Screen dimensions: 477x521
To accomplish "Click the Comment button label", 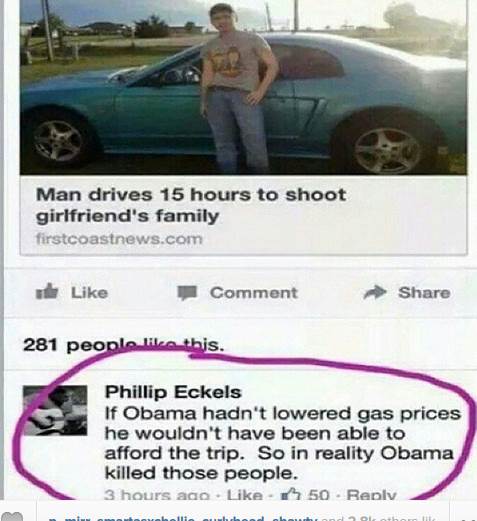I will coord(253,293).
